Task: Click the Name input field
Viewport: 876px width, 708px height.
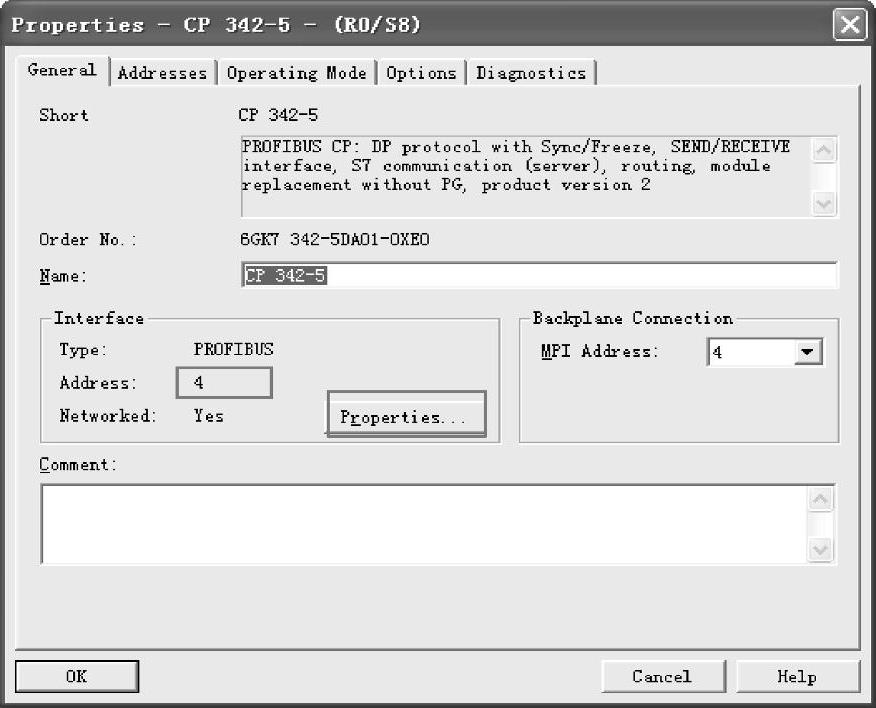Action: [x=540, y=275]
